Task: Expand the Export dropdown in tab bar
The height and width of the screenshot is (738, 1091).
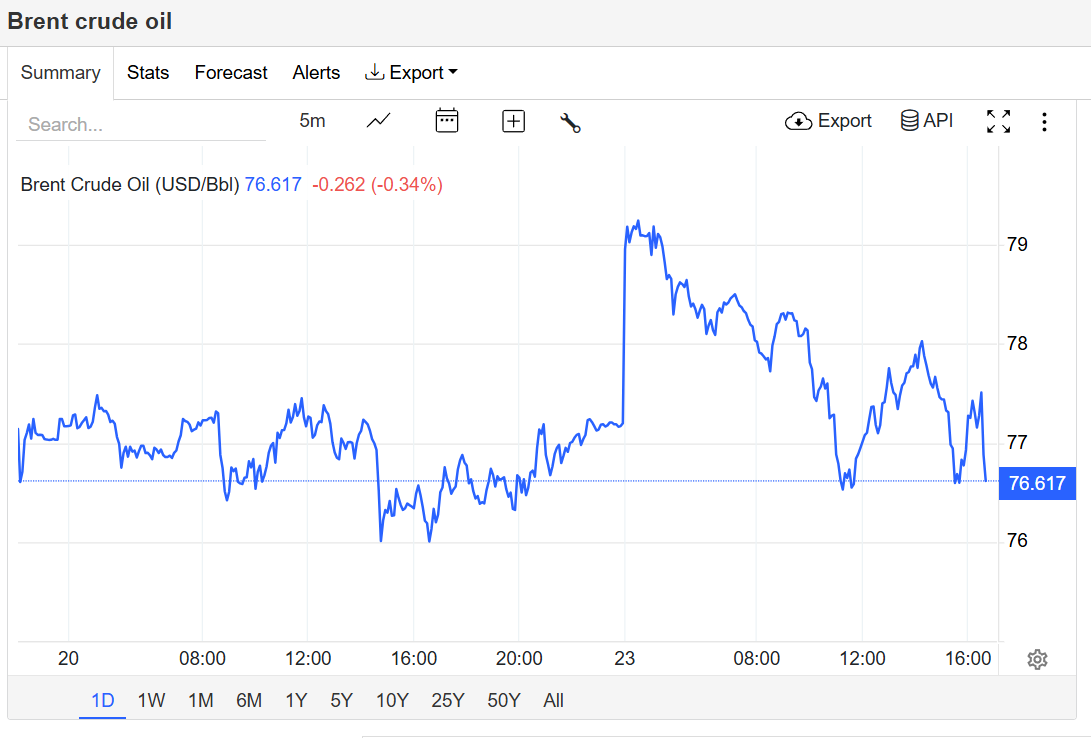Action: tap(412, 73)
